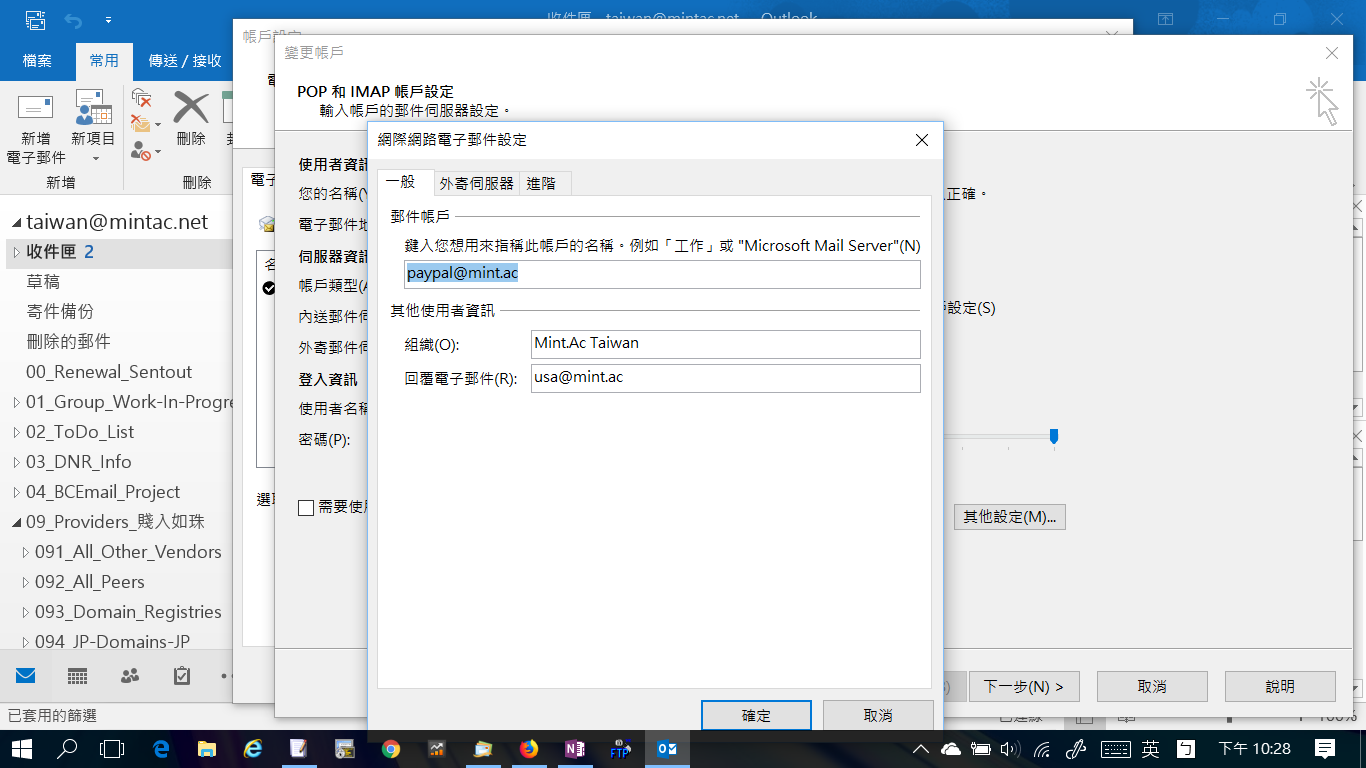Screen dimensions: 1366x768
Task: Switch to the 外寄伺服器 tab
Action: coord(476,184)
